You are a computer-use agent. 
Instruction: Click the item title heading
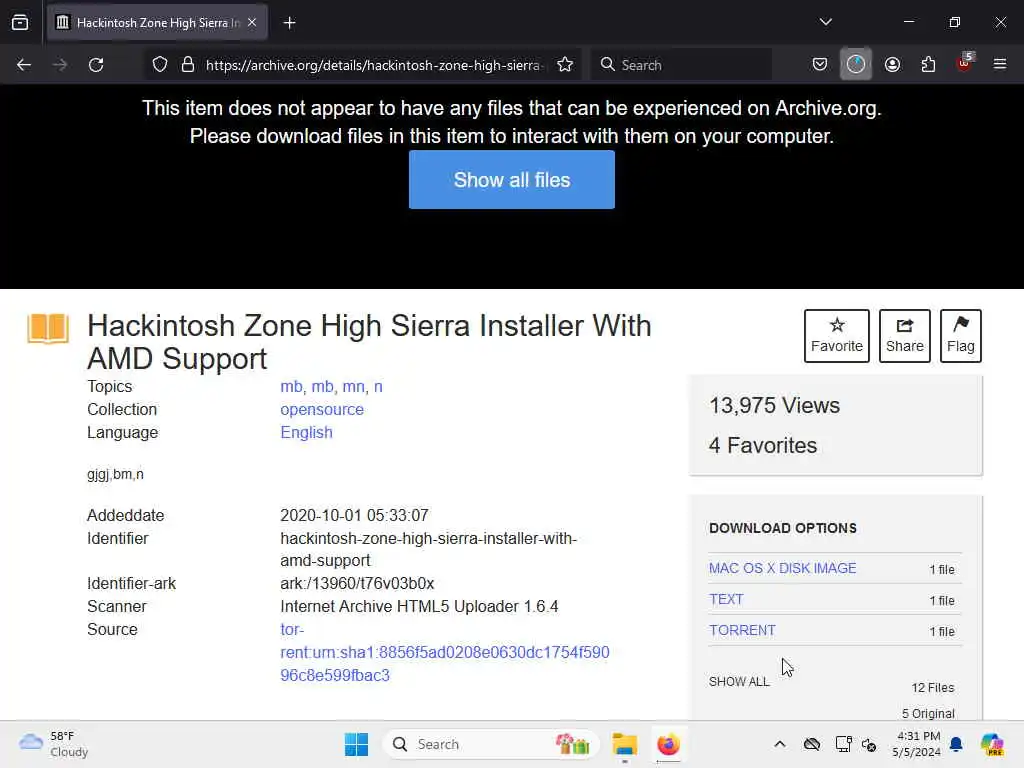(x=370, y=342)
